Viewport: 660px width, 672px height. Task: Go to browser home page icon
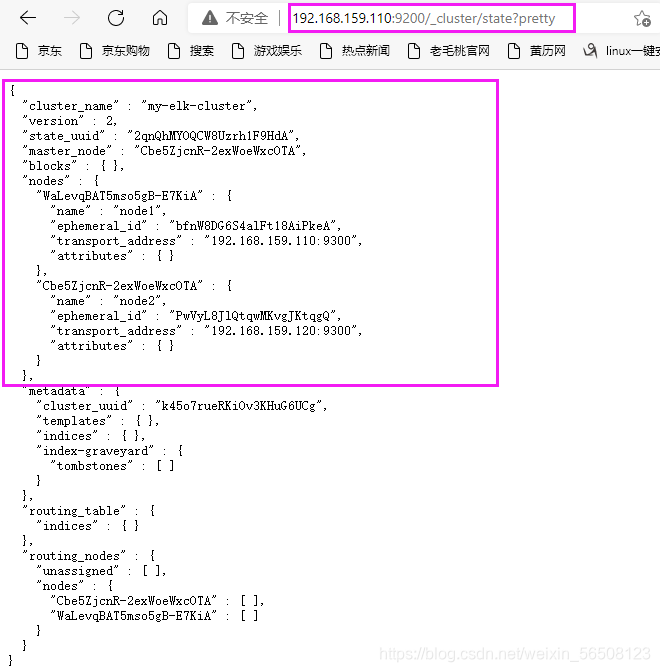coord(160,18)
